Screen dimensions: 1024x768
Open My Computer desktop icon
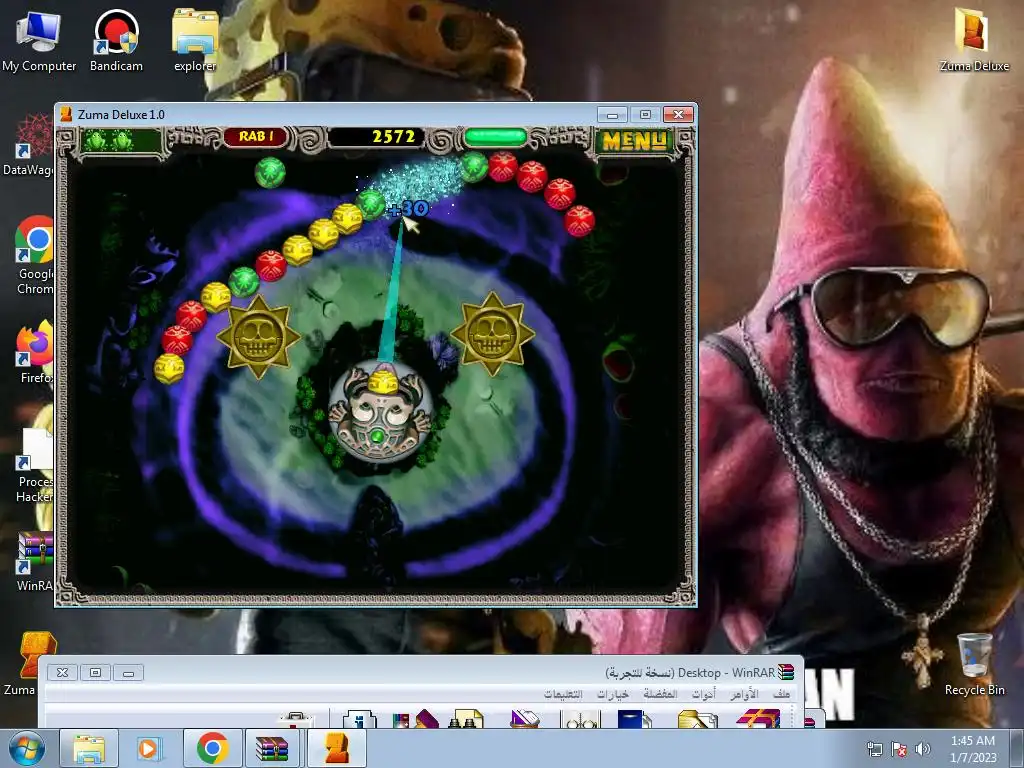click(x=39, y=40)
